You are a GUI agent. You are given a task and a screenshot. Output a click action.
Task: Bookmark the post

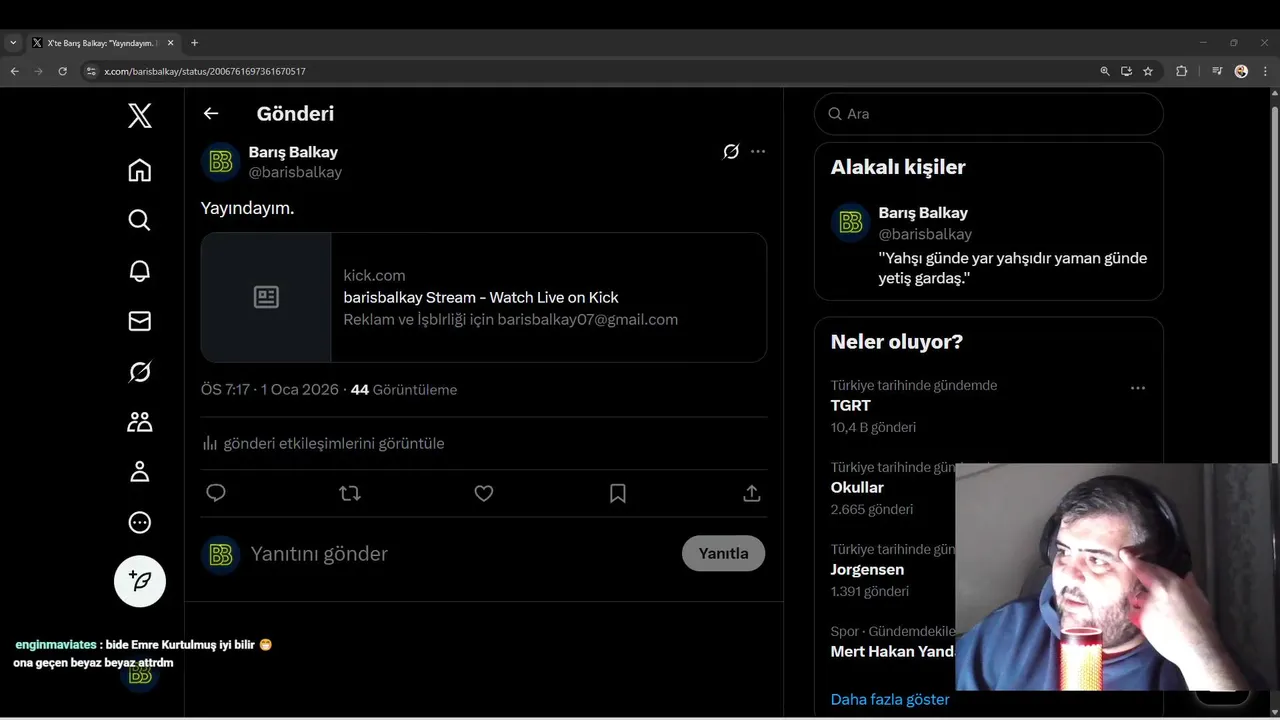(x=618, y=493)
